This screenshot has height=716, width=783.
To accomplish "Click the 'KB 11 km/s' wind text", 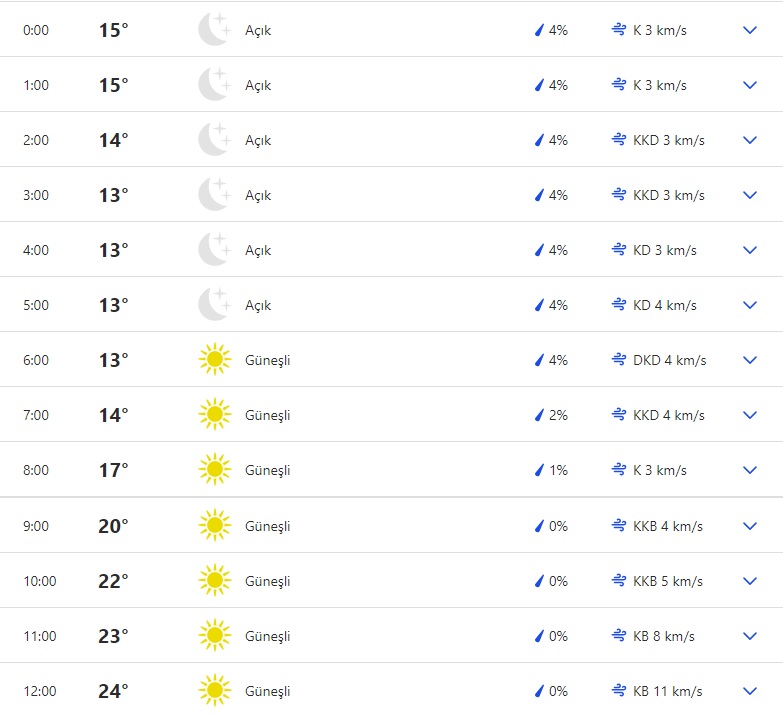I will click(x=668, y=691).
